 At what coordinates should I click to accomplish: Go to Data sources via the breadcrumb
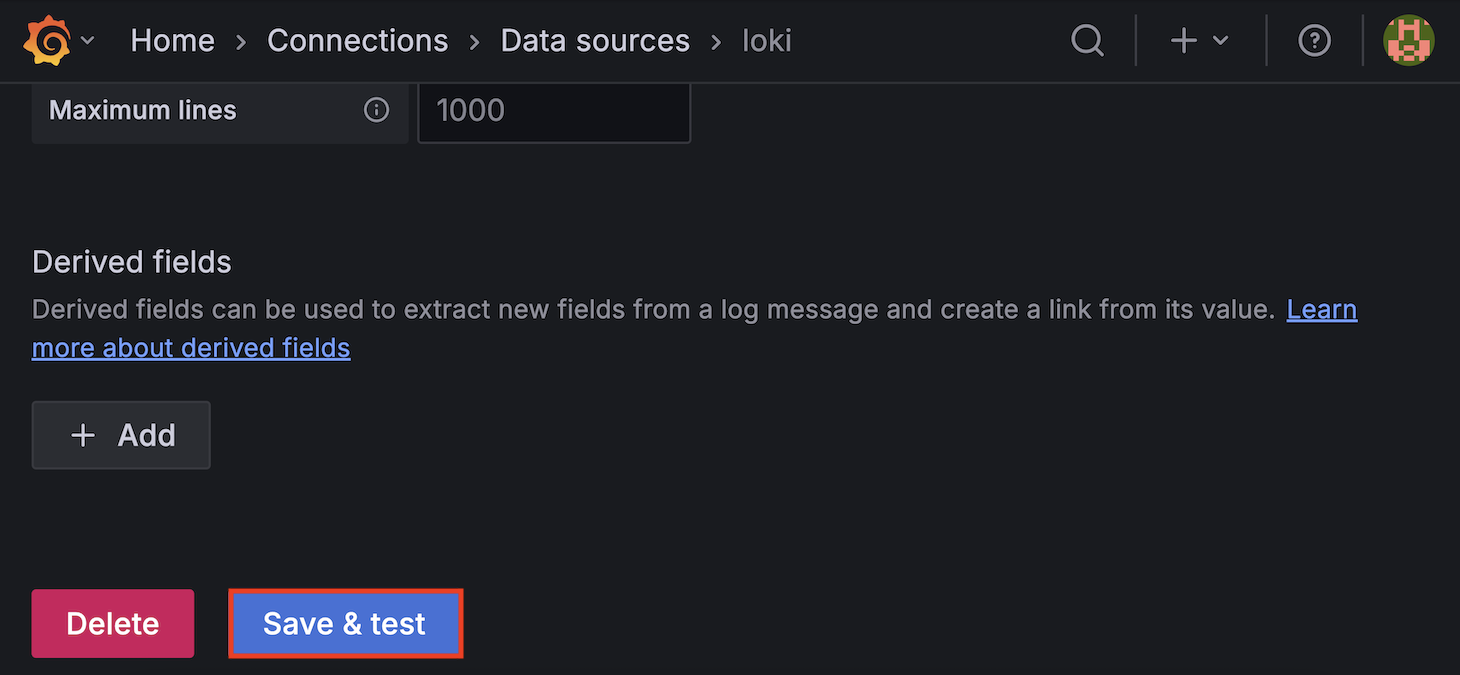[595, 40]
